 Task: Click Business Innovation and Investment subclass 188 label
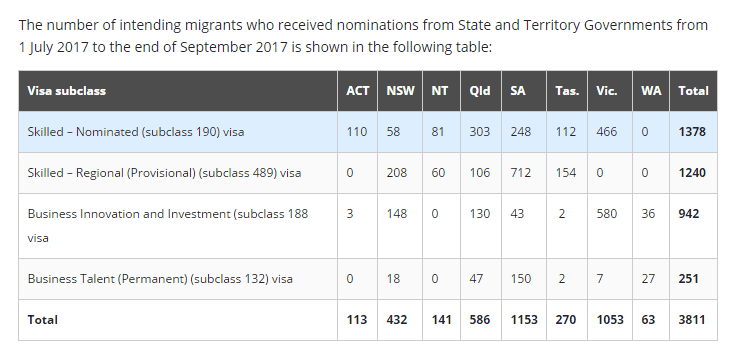(x=168, y=226)
